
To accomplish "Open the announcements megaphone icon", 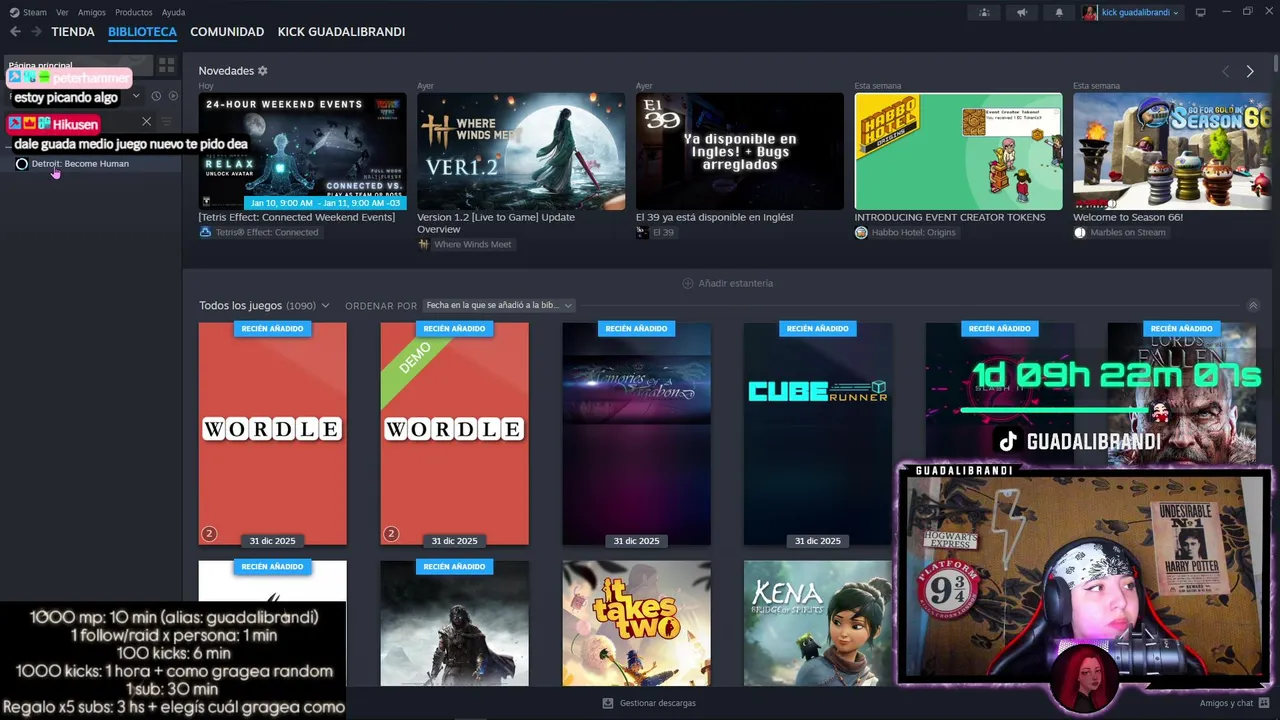I will (1022, 12).
